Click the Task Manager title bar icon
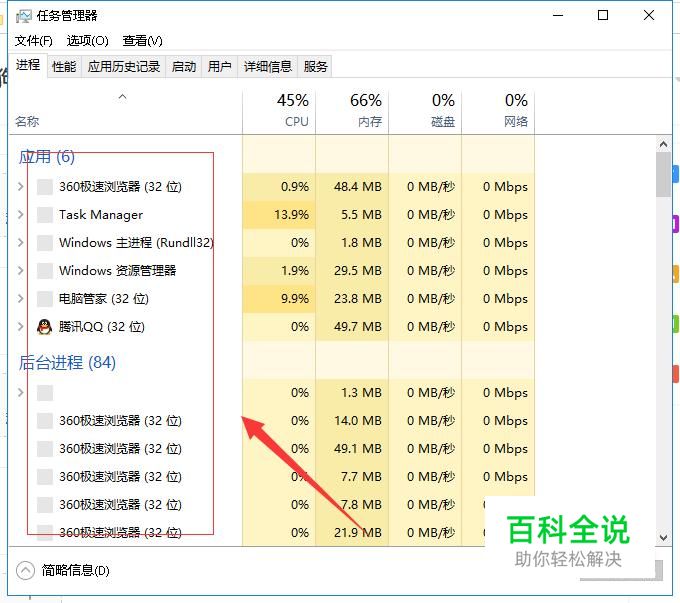Image resolution: width=680 pixels, height=603 pixels. (23, 16)
